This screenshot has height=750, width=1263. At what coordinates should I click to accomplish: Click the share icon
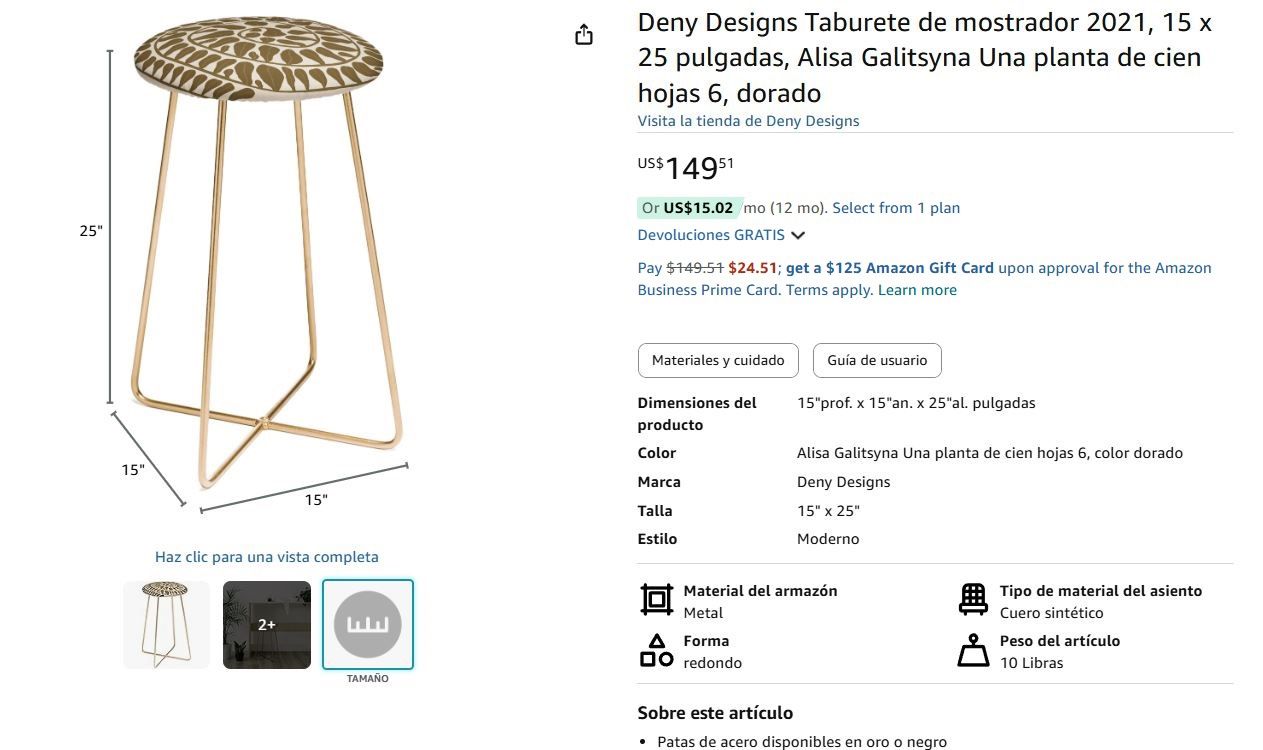click(x=584, y=33)
